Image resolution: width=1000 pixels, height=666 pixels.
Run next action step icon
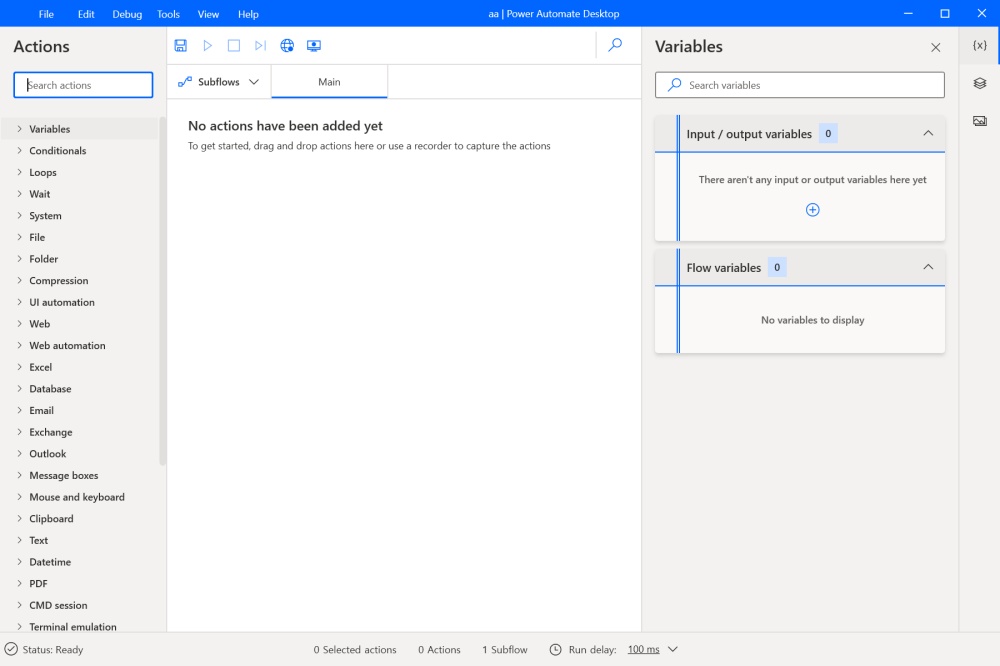[260, 45]
